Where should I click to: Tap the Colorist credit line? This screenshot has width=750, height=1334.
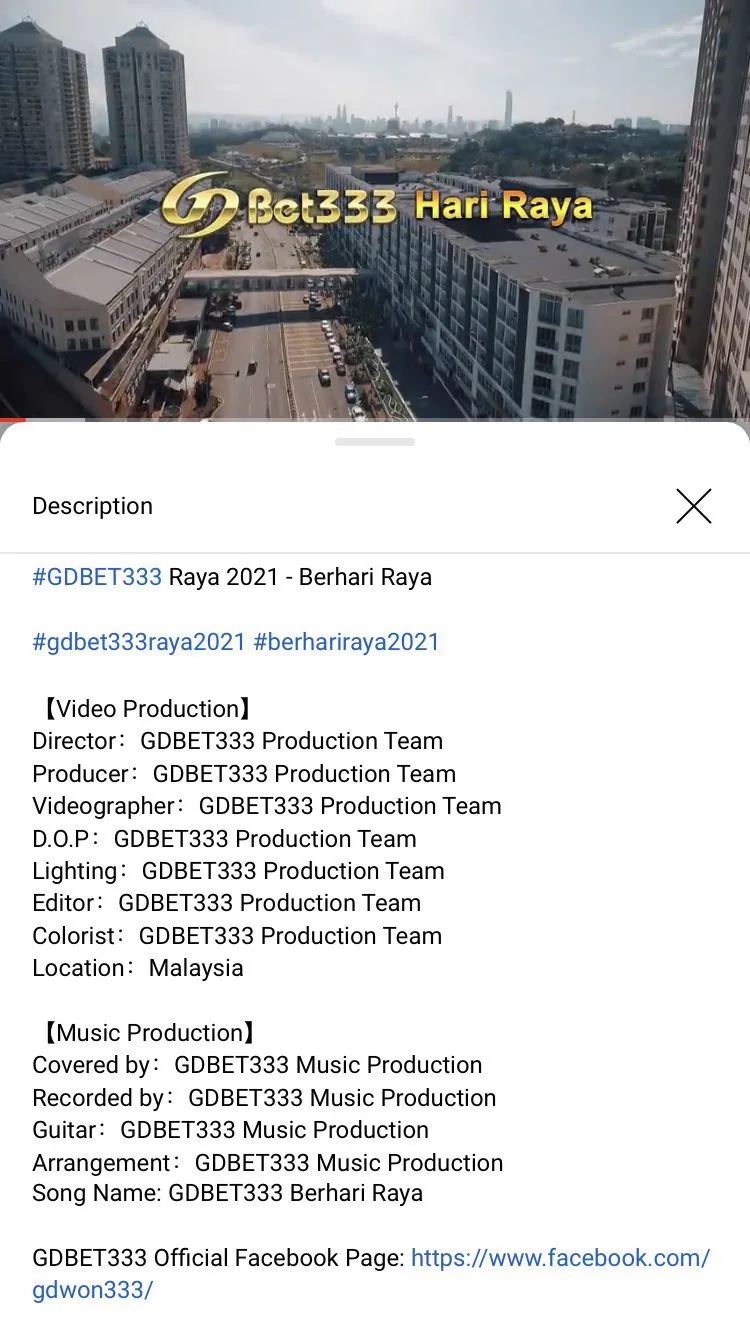click(236, 936)
